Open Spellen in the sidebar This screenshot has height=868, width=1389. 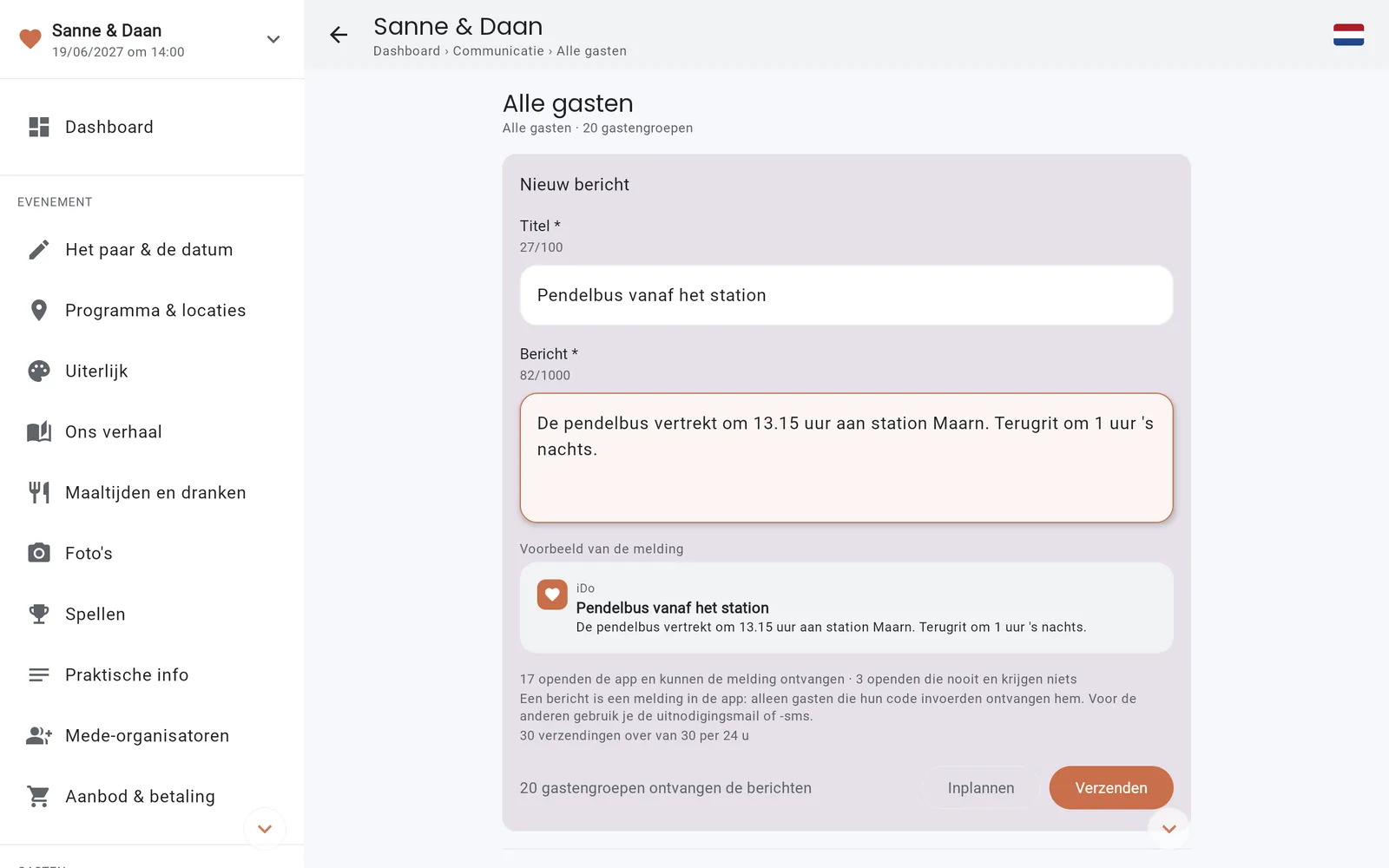[152, 615]
